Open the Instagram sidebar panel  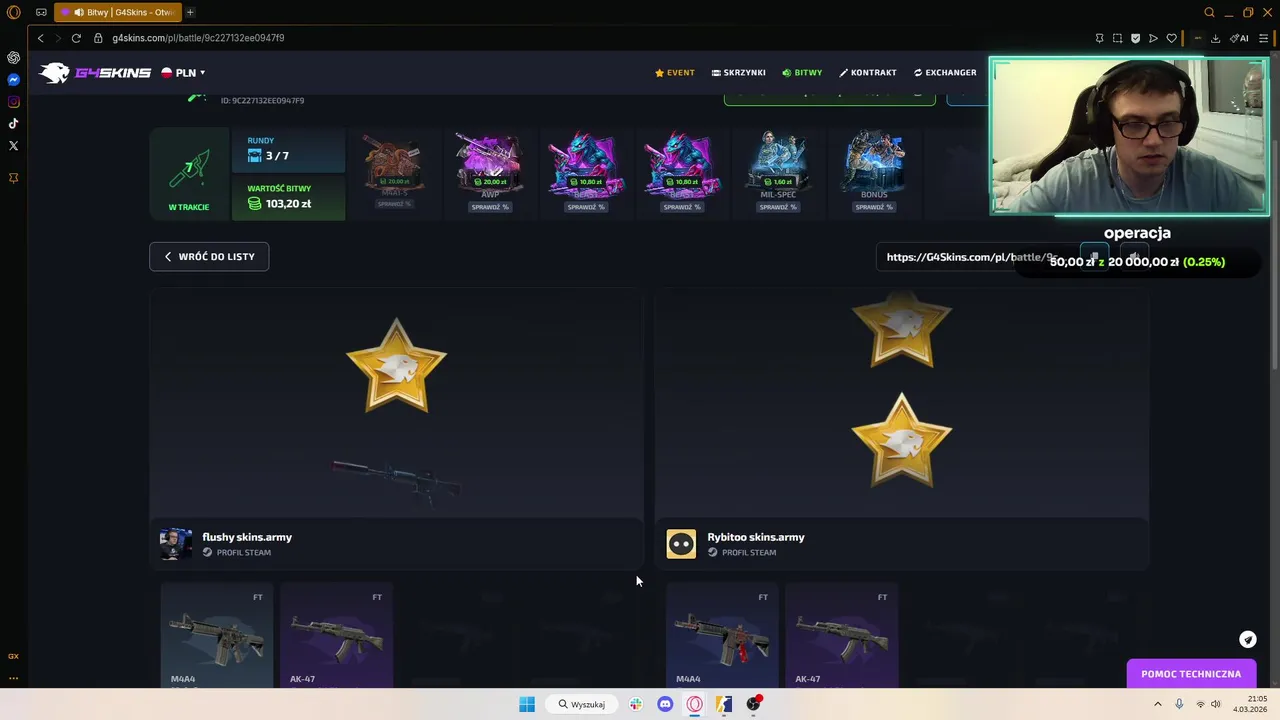[x=13, y=102]
